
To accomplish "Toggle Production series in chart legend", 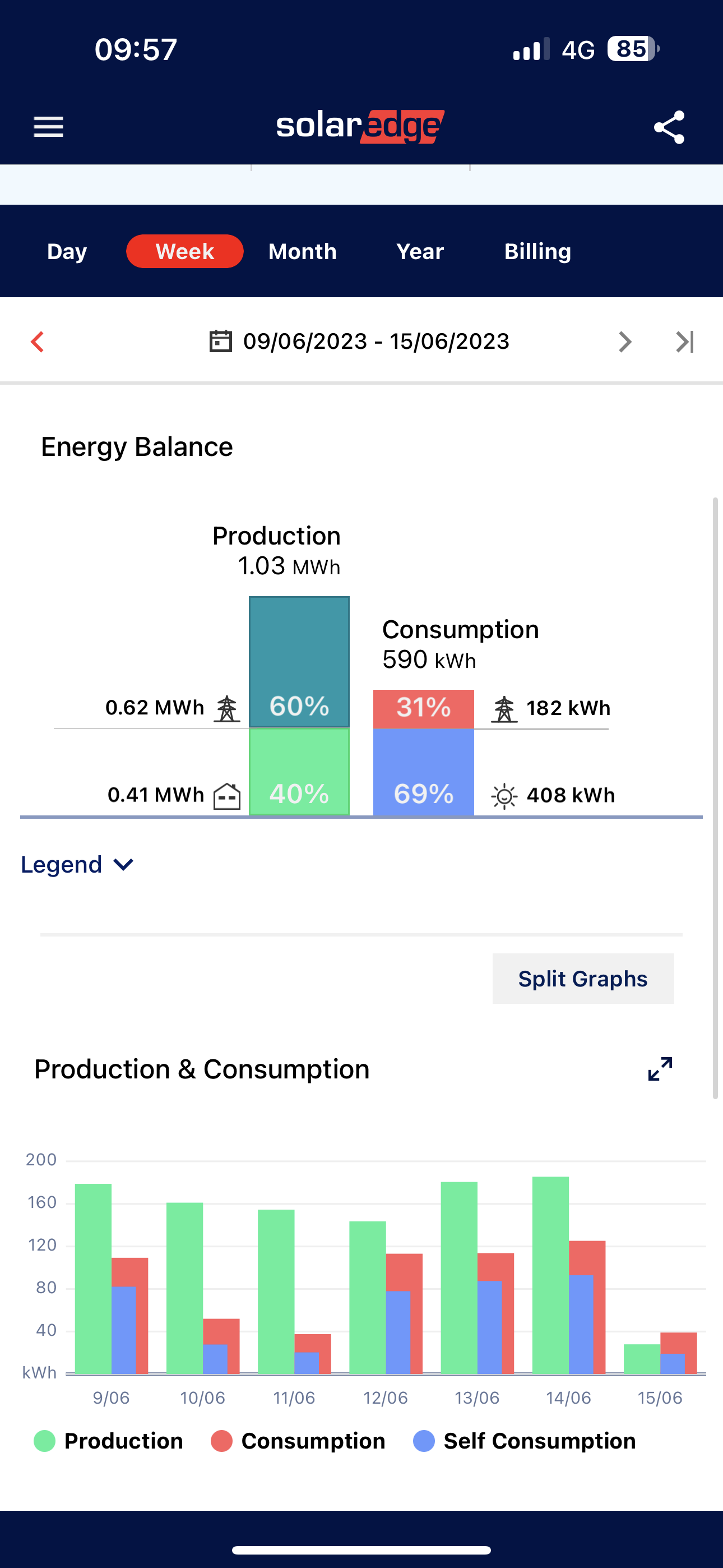I will [109, 1441].
